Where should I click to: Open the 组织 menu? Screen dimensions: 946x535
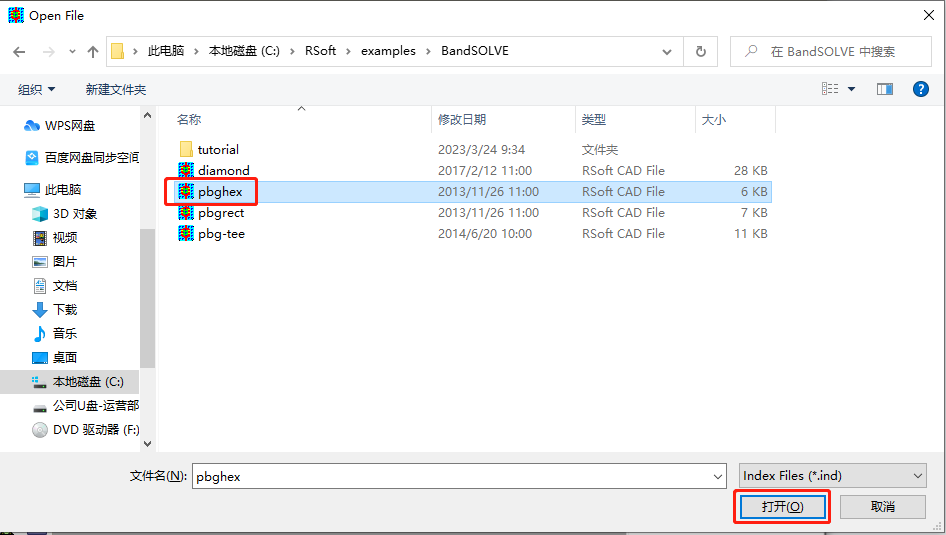[x=37, y=89]
